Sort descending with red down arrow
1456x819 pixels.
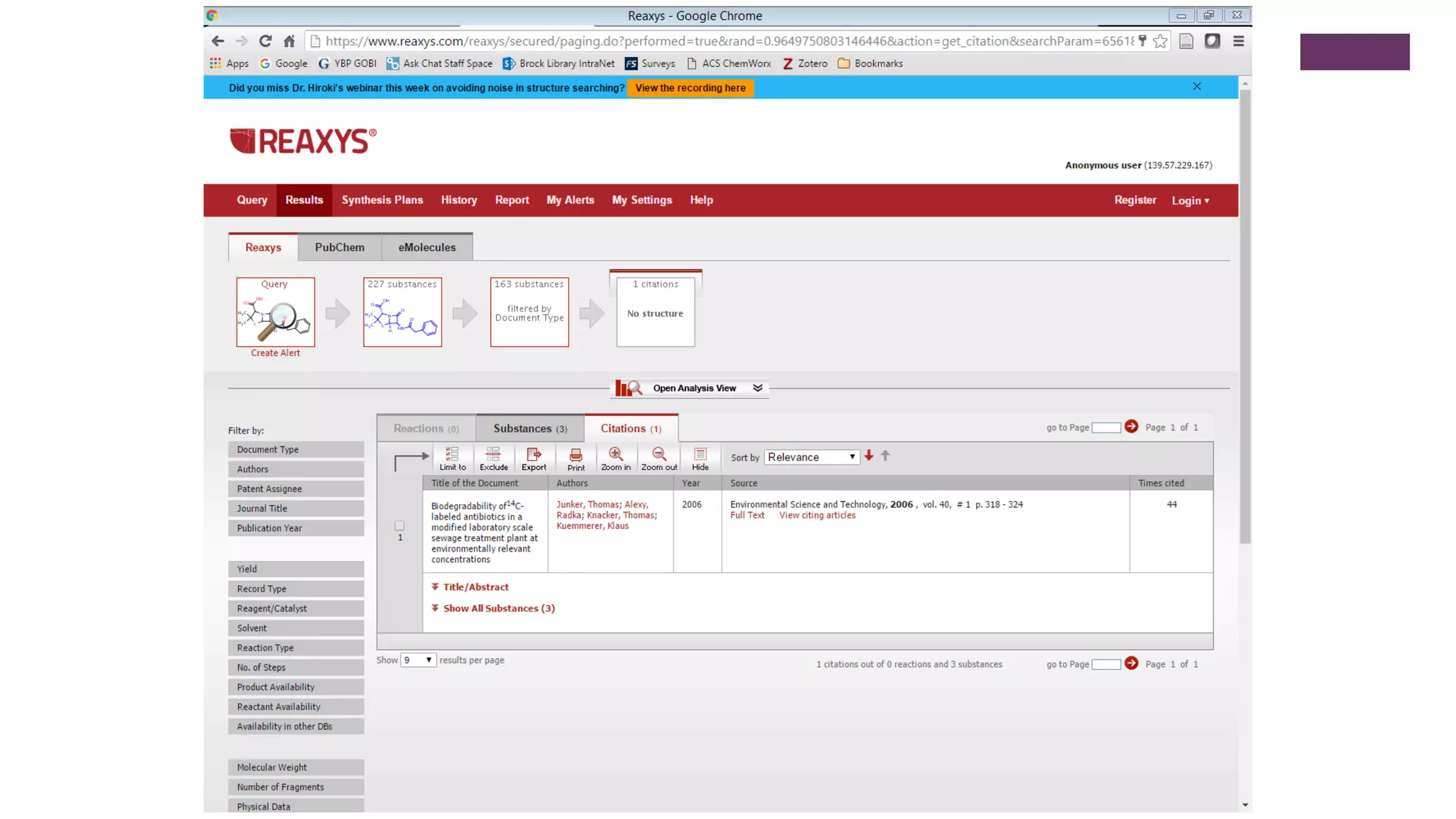869,456
